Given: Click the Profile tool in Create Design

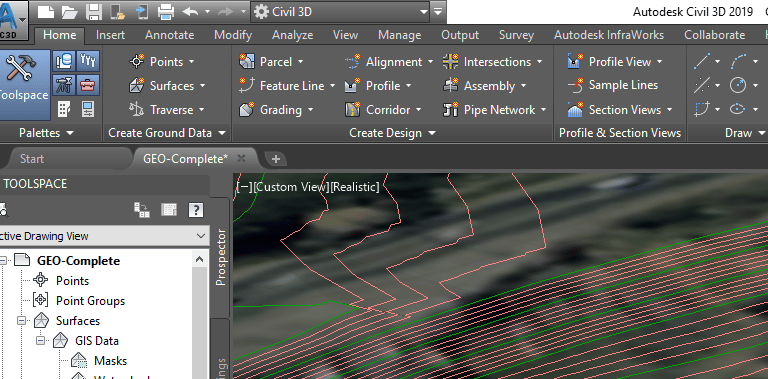Looking at the screenshot, I should tap(379, 86).
